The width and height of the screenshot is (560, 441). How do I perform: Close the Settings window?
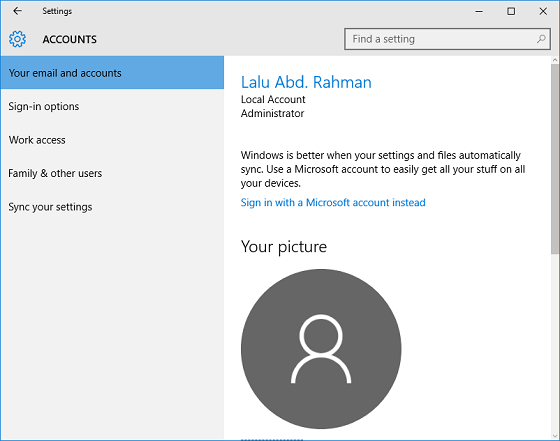click(x=543, y=11)
